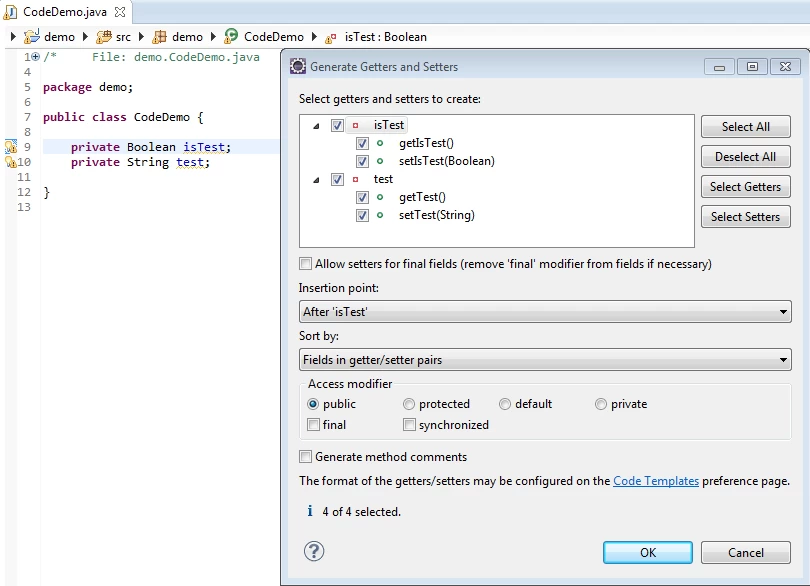The width and height of the screenshot is (810, 586).
Task: Uncheck the getTest() checkbox
Action: (x=362, y=197)
